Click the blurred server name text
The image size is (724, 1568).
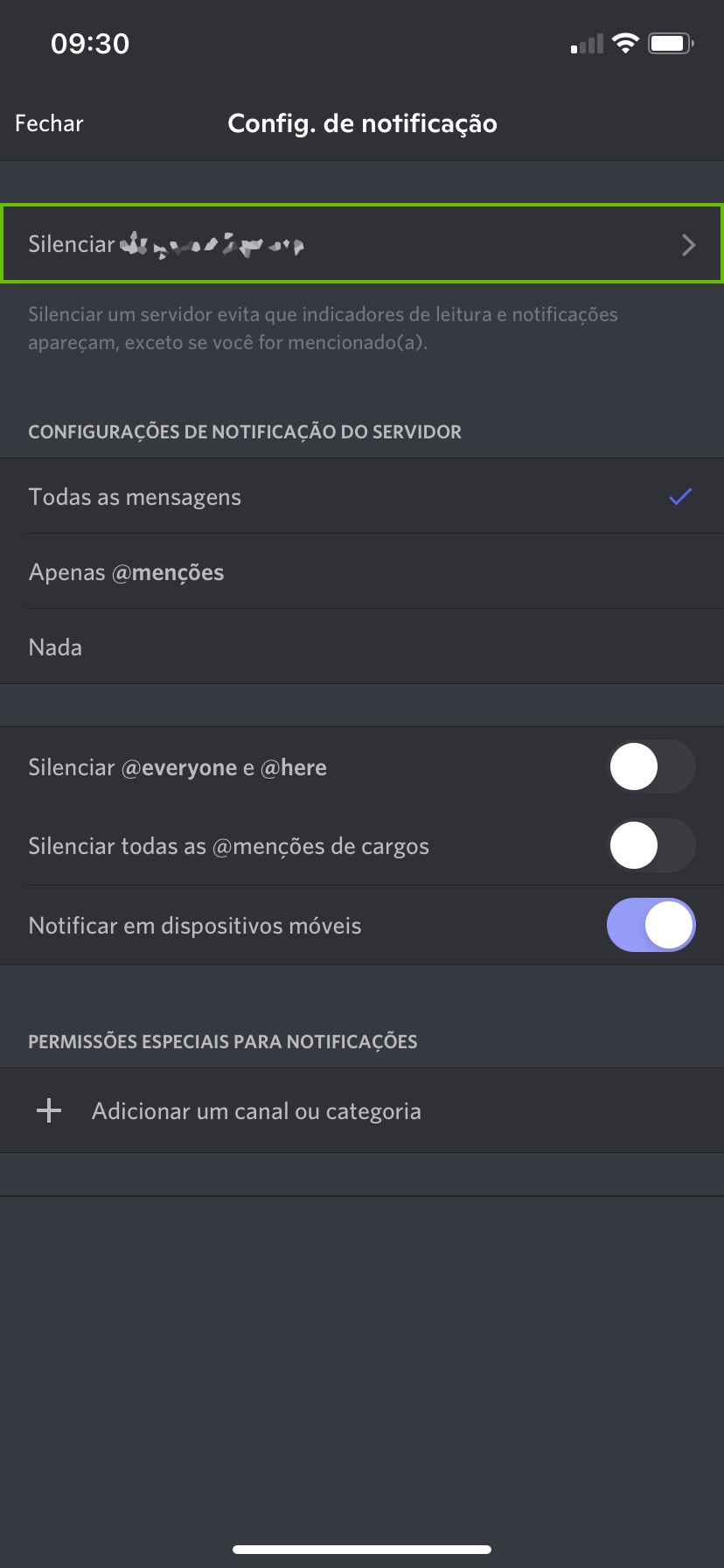(x=212, y=245)
